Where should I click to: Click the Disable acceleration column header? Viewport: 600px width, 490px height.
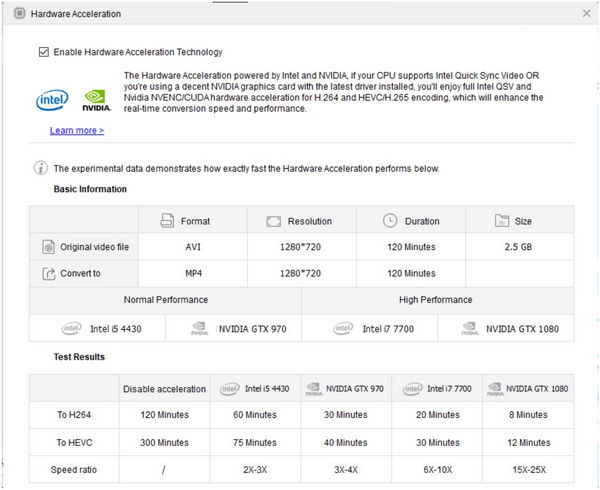tap(164, 389)
